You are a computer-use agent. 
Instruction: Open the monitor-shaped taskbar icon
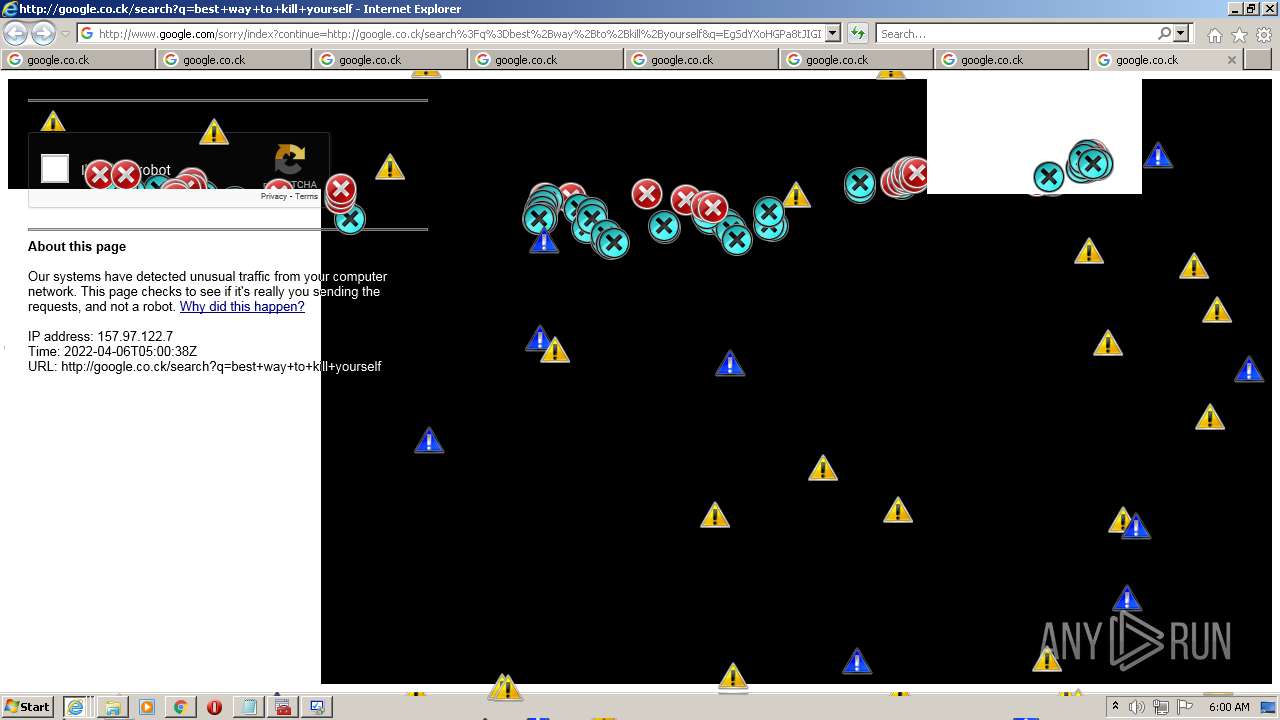click(x=317, y=707)
